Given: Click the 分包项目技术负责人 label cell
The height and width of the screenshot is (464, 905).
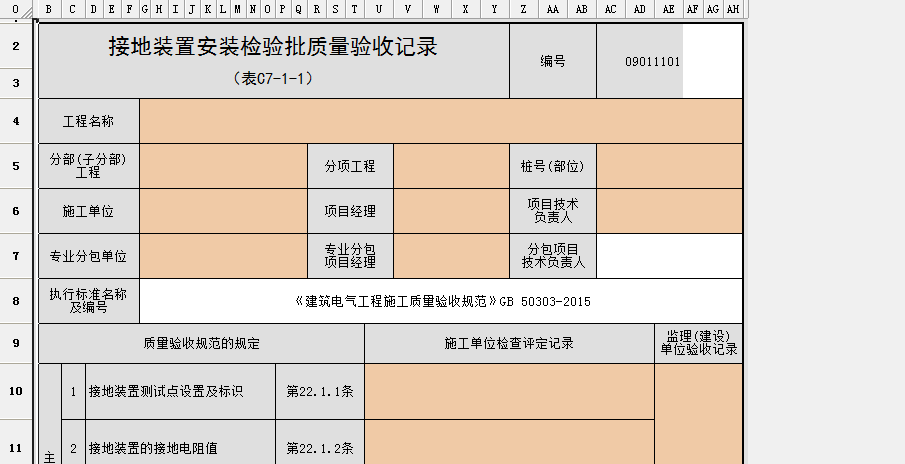Looking at the screenshot, I should click(553, 256).
